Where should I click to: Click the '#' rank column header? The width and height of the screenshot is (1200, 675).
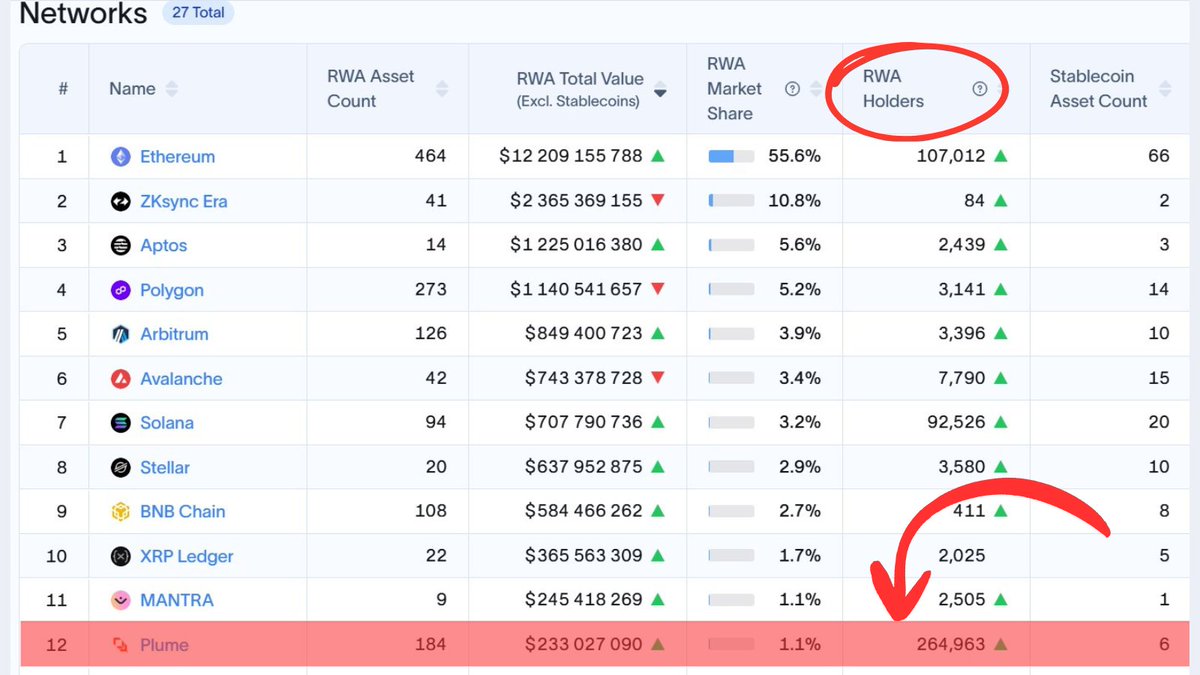62,89
